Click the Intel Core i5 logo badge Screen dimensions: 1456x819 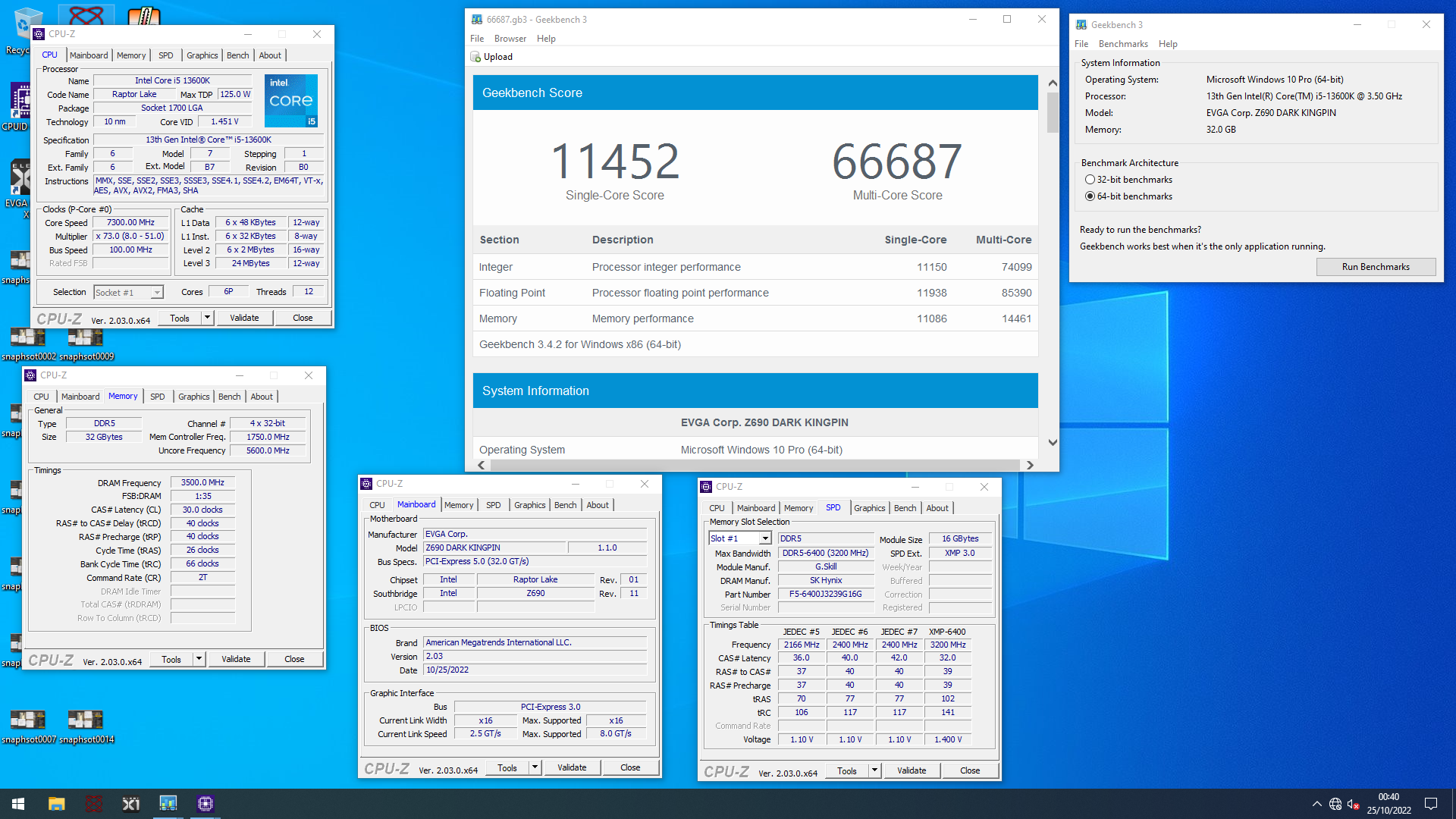point(291,101)
